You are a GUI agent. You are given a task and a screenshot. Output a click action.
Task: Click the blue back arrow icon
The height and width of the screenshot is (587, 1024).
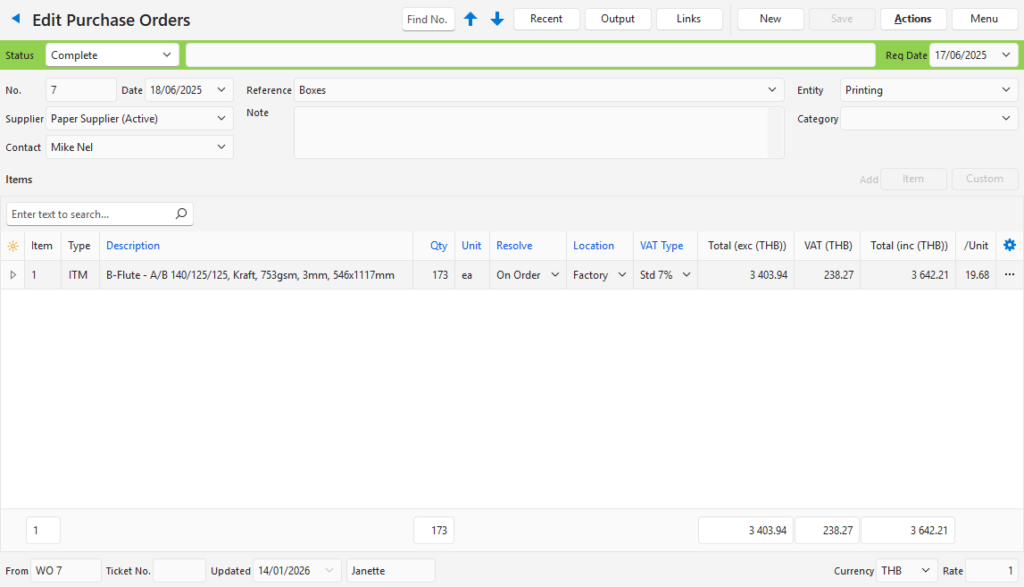tap(15, 19)
